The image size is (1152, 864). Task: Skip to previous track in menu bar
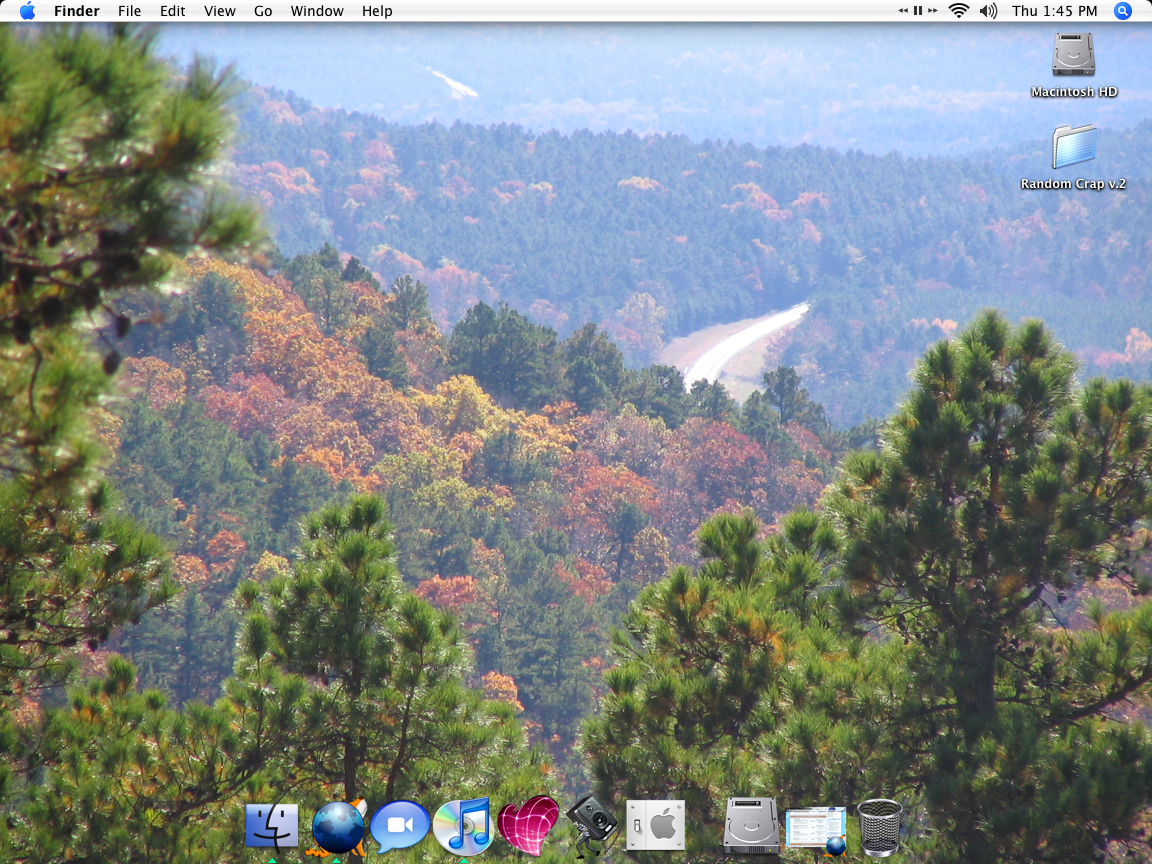(x=903, y=11)
